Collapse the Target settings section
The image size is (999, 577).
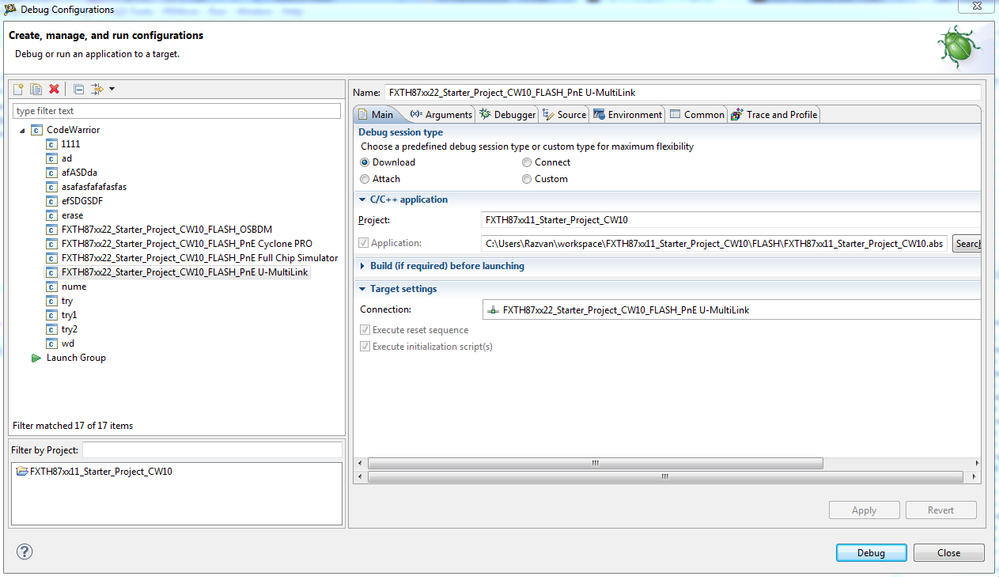click(x=363, y=289)
